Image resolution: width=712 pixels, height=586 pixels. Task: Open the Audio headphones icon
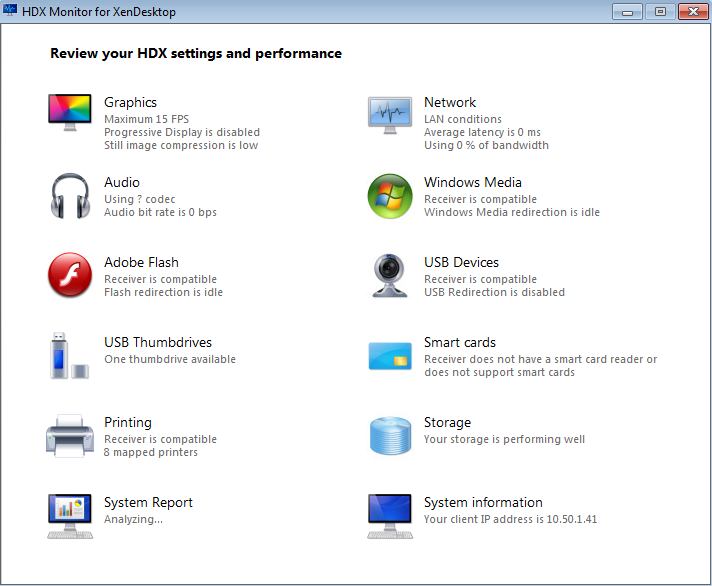pyautogui.click(x=70, y=196)
